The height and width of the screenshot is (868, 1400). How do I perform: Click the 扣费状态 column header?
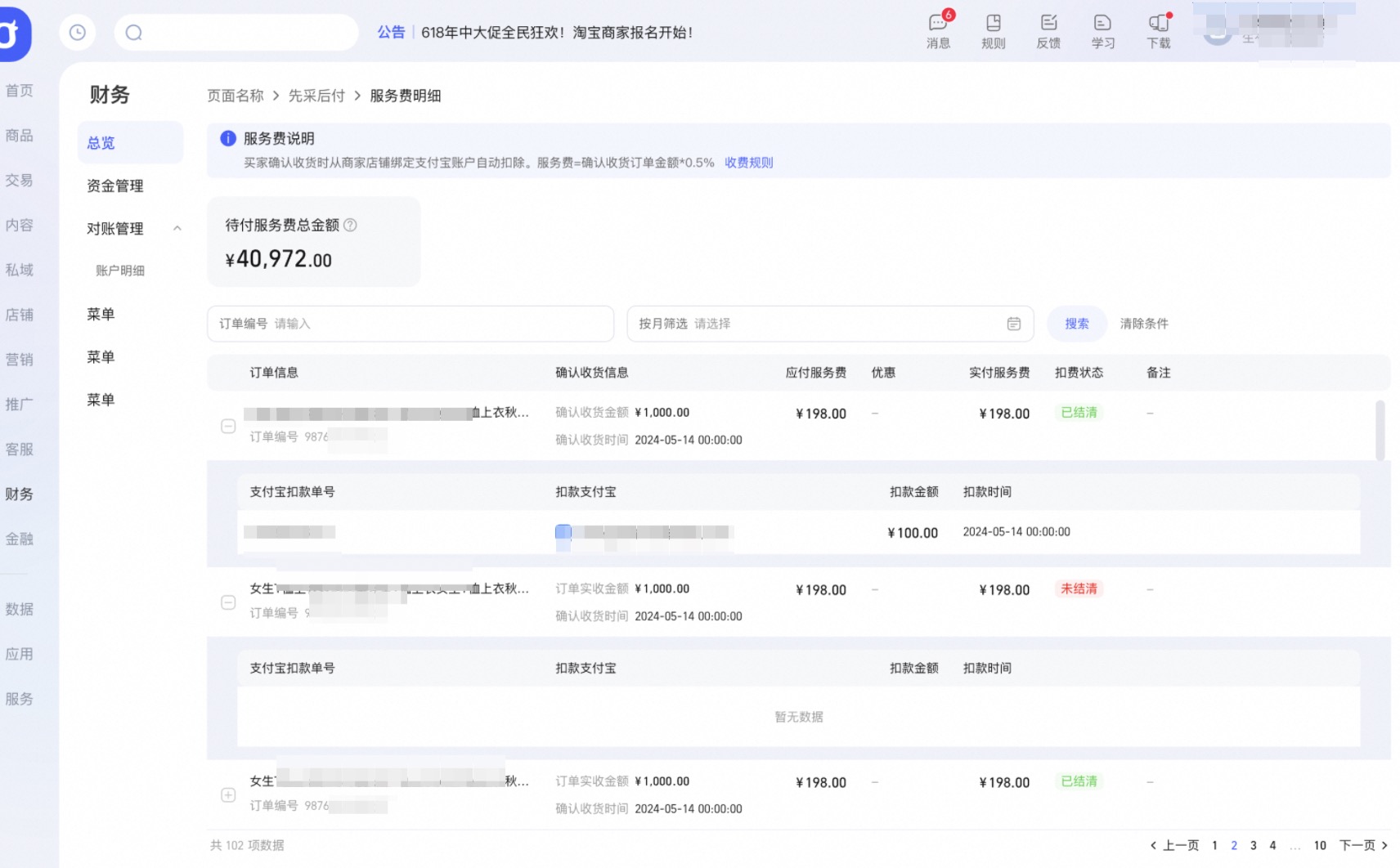coord(1079,373)
